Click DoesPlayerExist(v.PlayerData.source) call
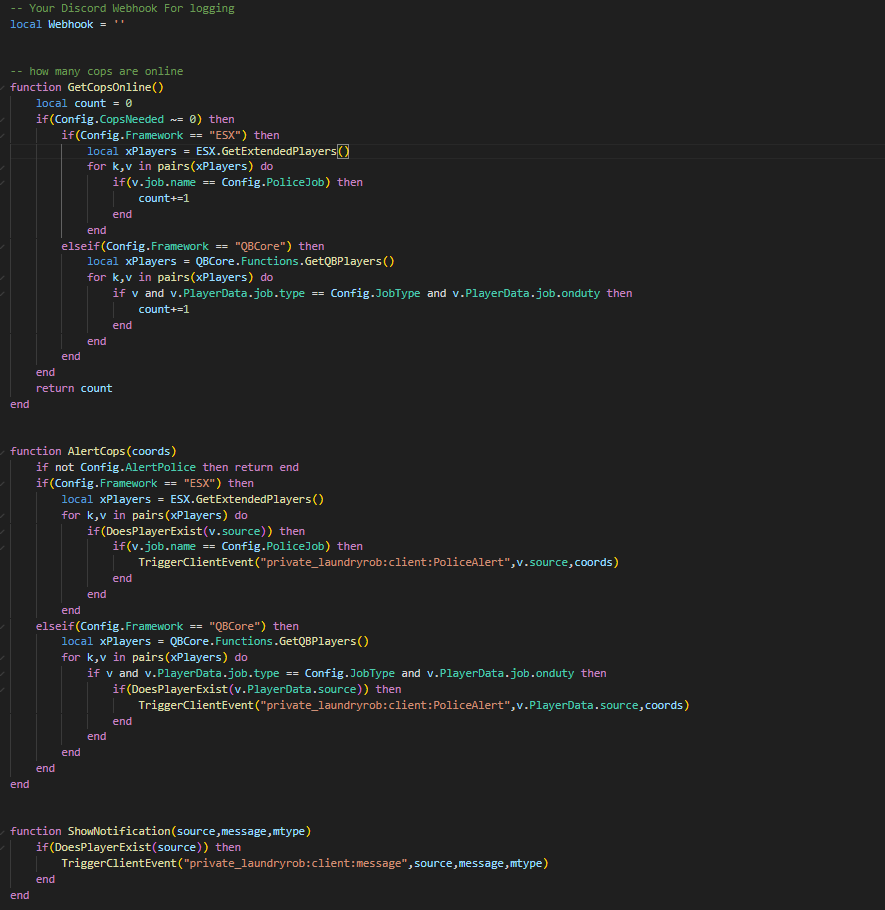 pyautogui.click(x=247, y=689)
